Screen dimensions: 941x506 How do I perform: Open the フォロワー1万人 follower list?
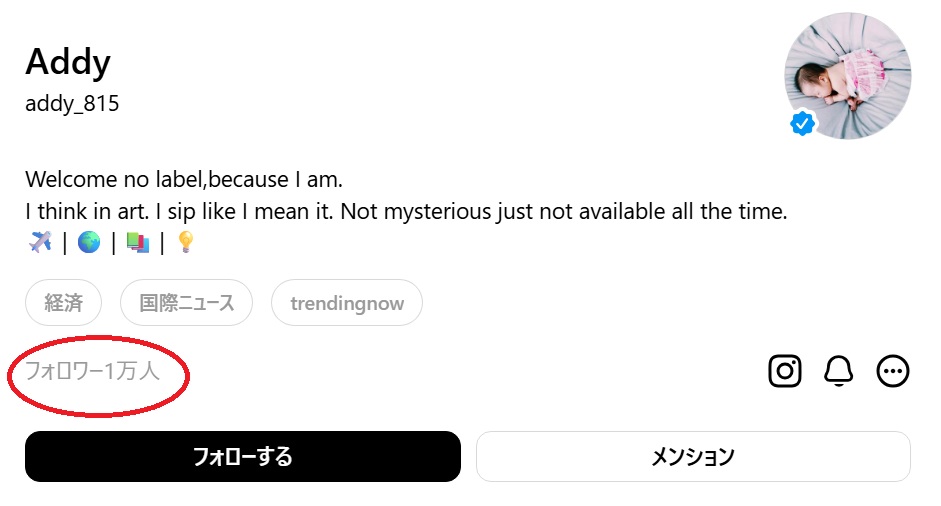pyautogui.click(x=92, y=373)
